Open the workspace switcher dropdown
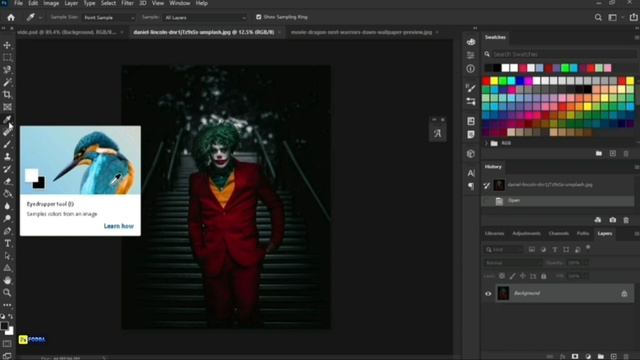Viewport: 640px width, 360px height. (615, 17)
